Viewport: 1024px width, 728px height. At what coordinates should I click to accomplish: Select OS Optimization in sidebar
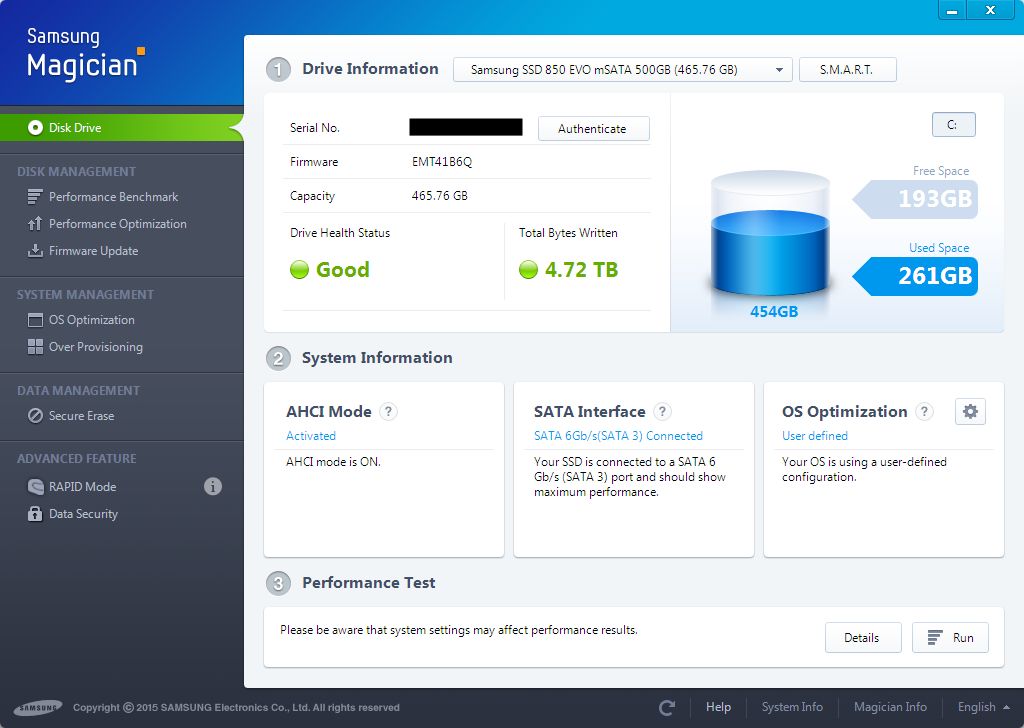[91, 320]
